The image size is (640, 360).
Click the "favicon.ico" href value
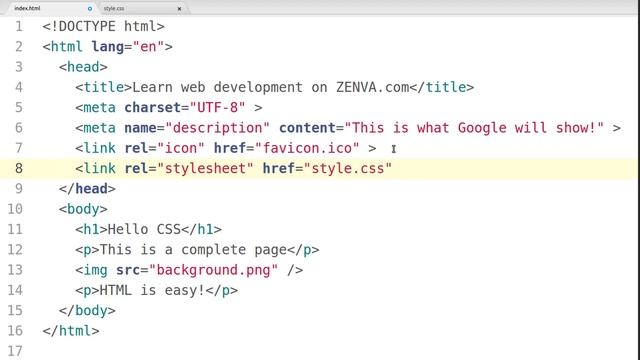point(307,148)
